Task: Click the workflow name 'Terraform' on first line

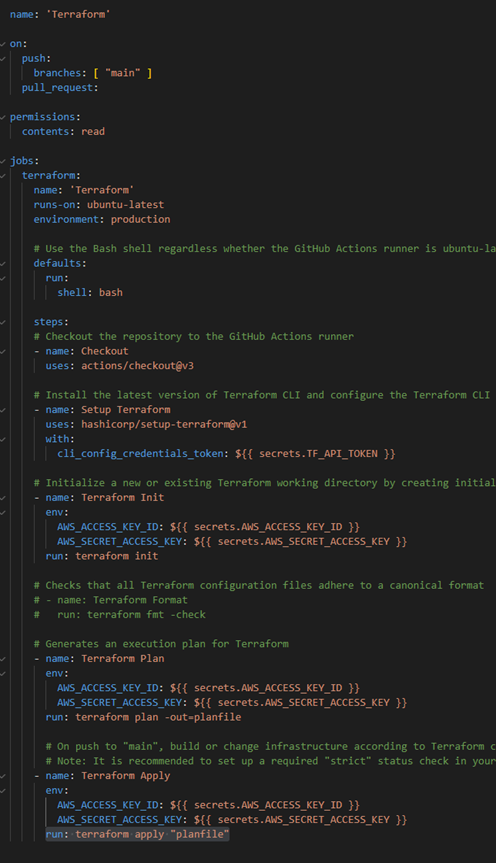Action: coord(78,14)
